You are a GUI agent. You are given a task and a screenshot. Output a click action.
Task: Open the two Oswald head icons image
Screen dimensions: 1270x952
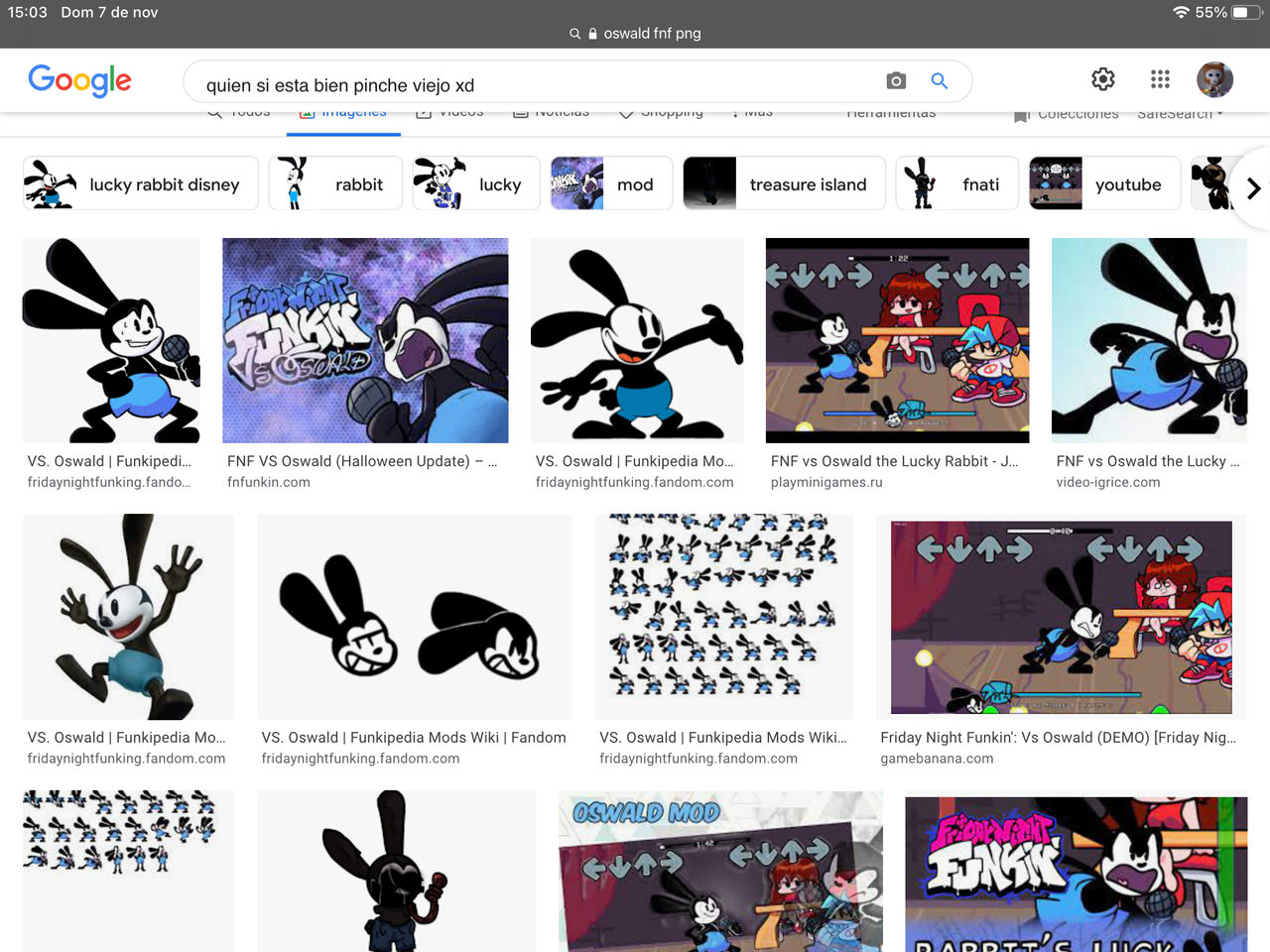(415, 616)
